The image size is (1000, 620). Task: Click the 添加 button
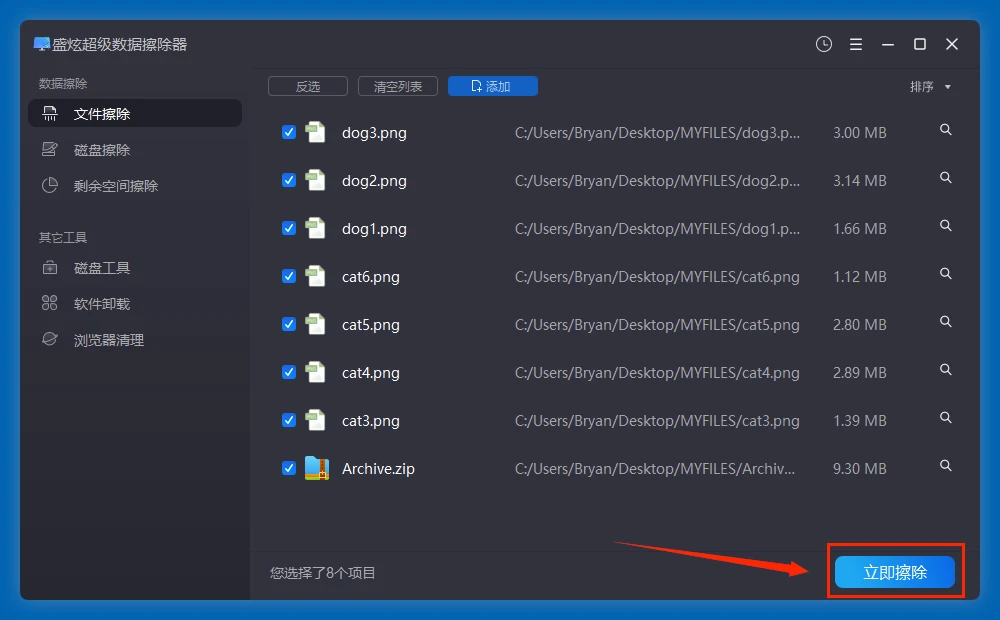492,87
